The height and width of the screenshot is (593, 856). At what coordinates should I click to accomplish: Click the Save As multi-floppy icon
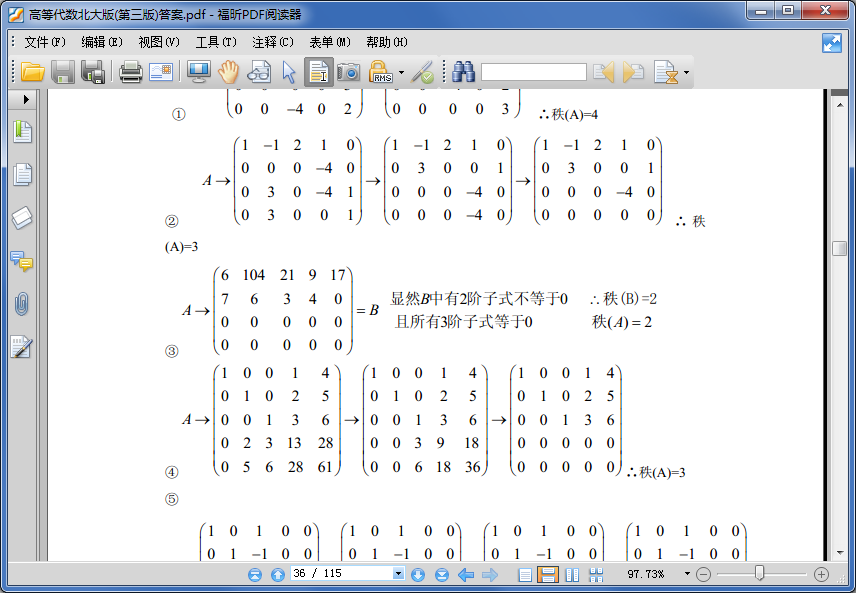point(93,72)
